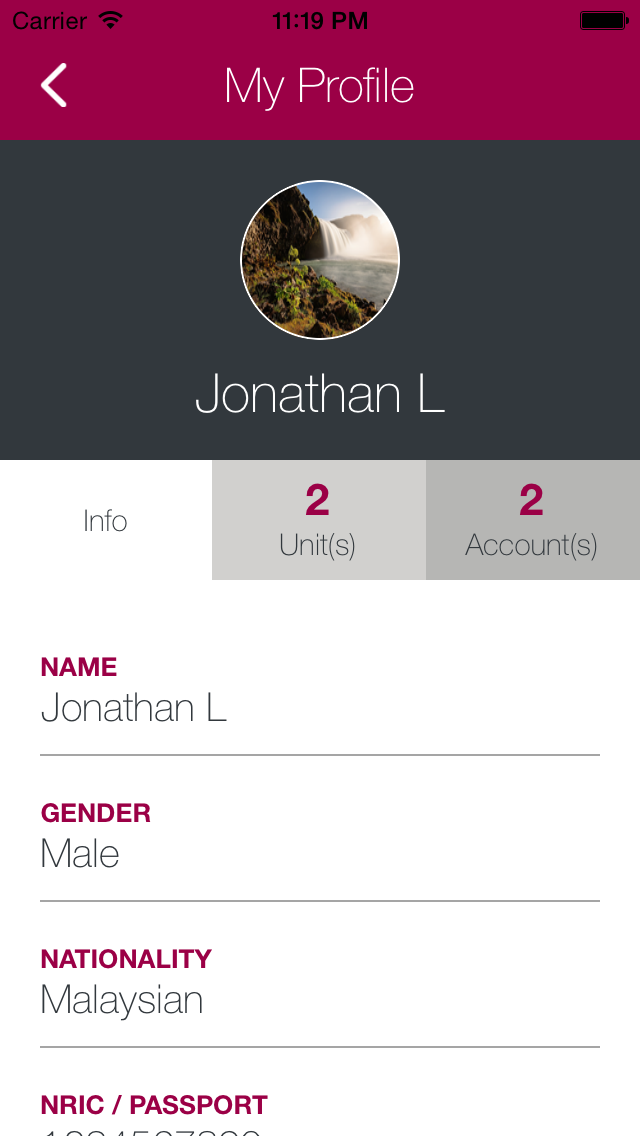Tap the back arrow icon

(x=54, y=85)
